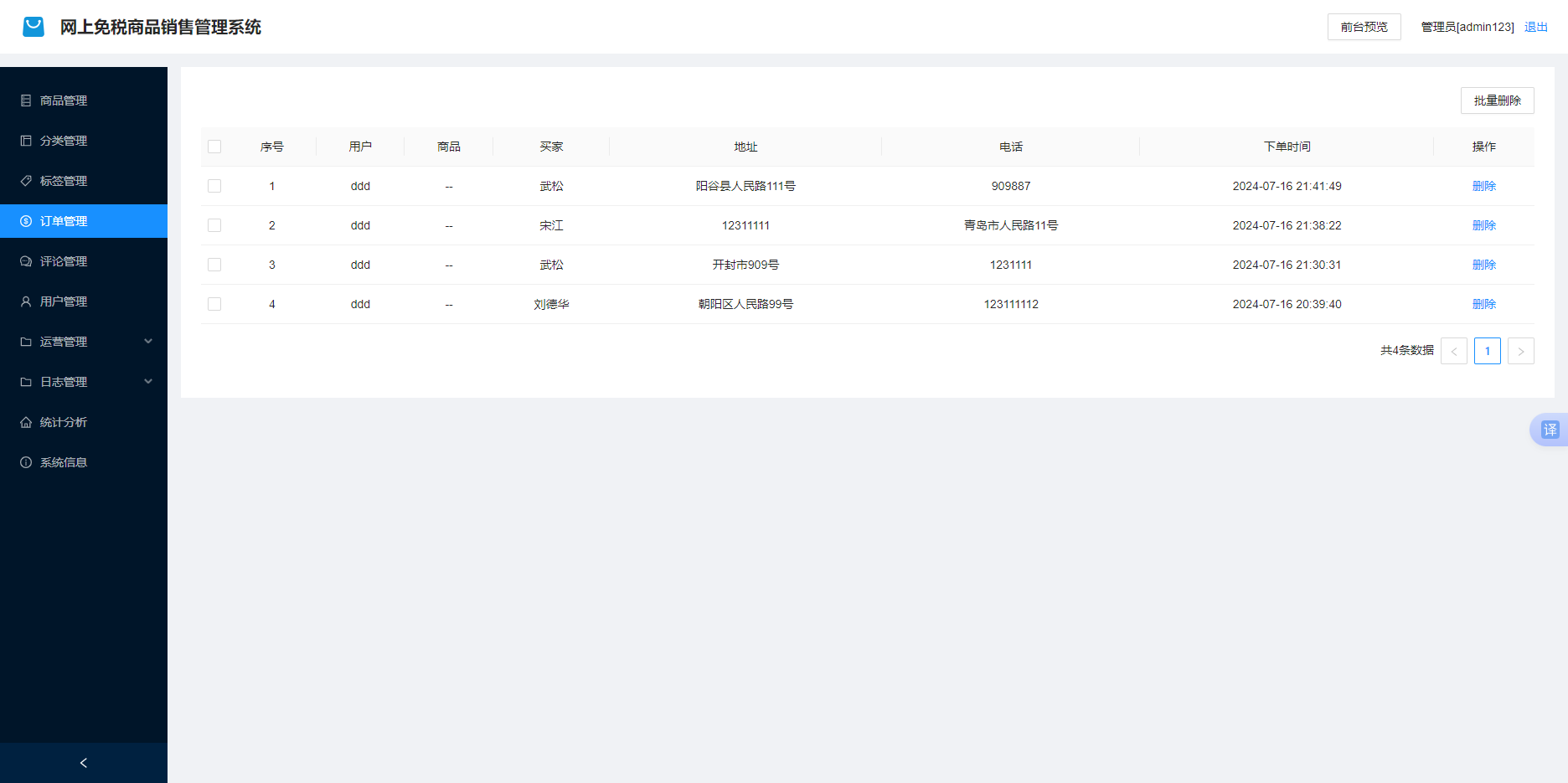The height and width of the screenshot is (783, 1568).
Task: Open 用户管理 menu item
Action: click(84, 301)
